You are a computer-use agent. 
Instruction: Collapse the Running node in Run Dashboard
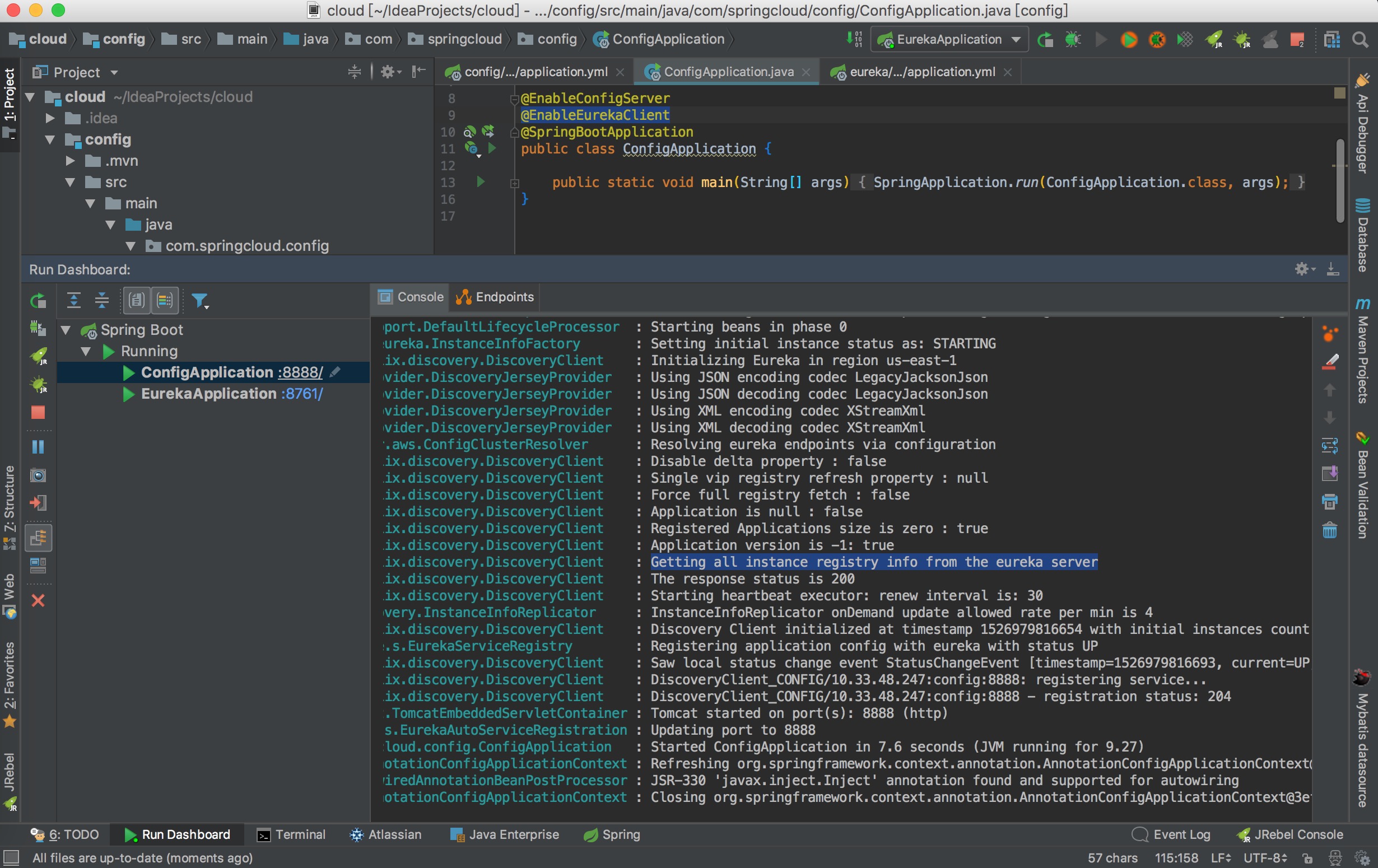(86, 351)
